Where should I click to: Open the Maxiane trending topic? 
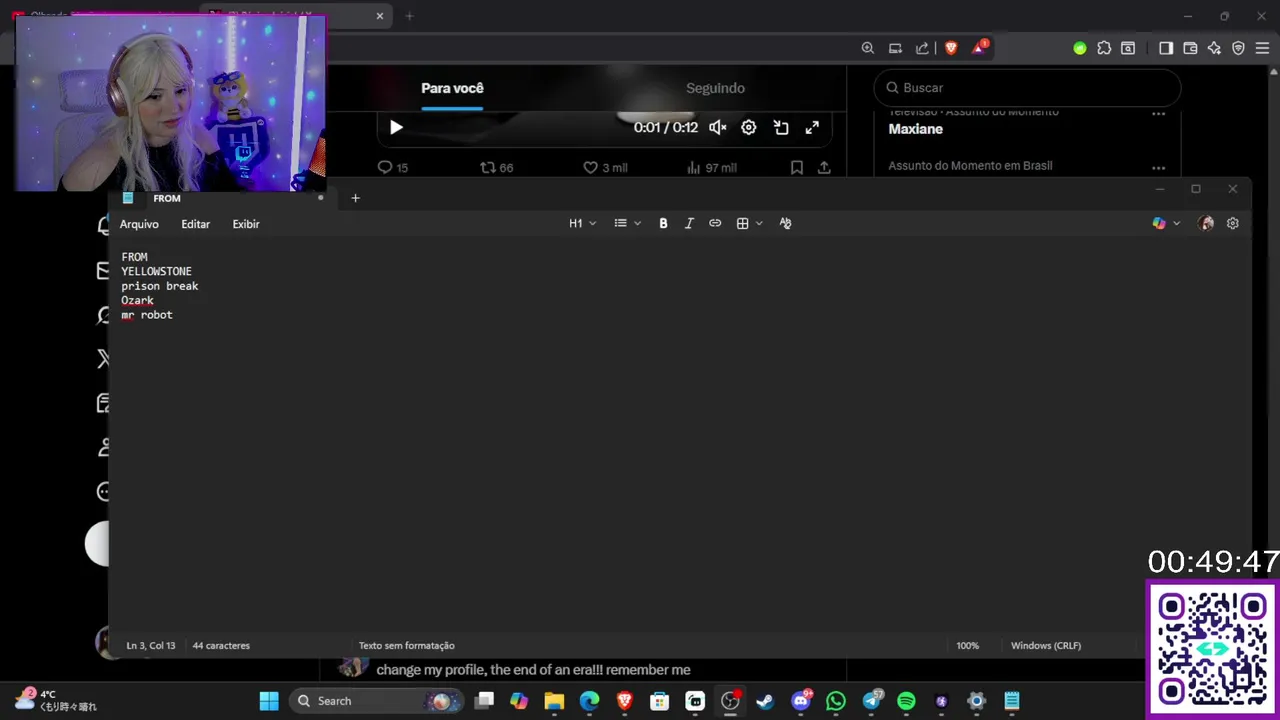[916, 129]
